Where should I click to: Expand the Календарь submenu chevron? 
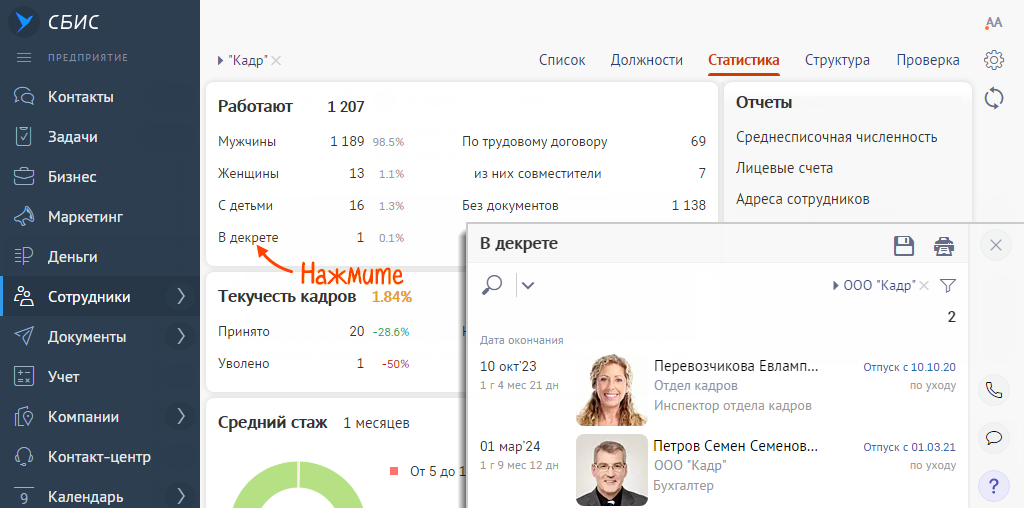pos(181,496)
